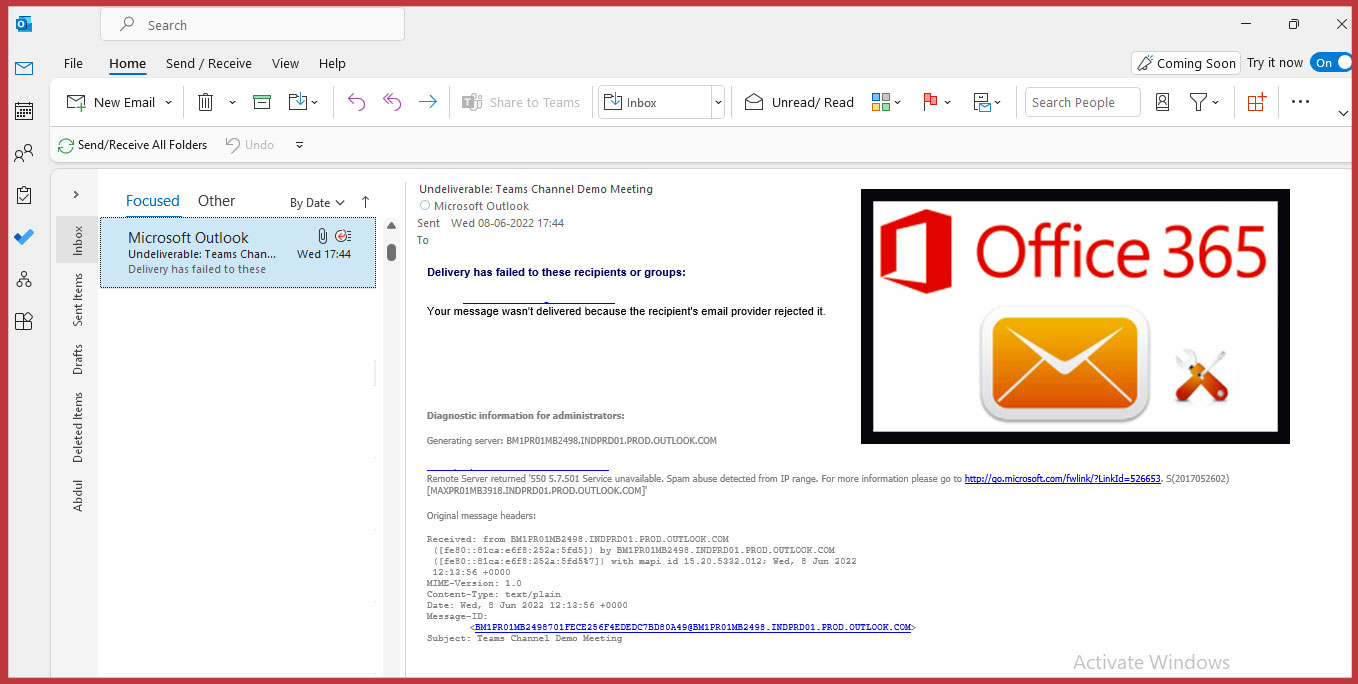Archive the selected message

coord(262,102)
